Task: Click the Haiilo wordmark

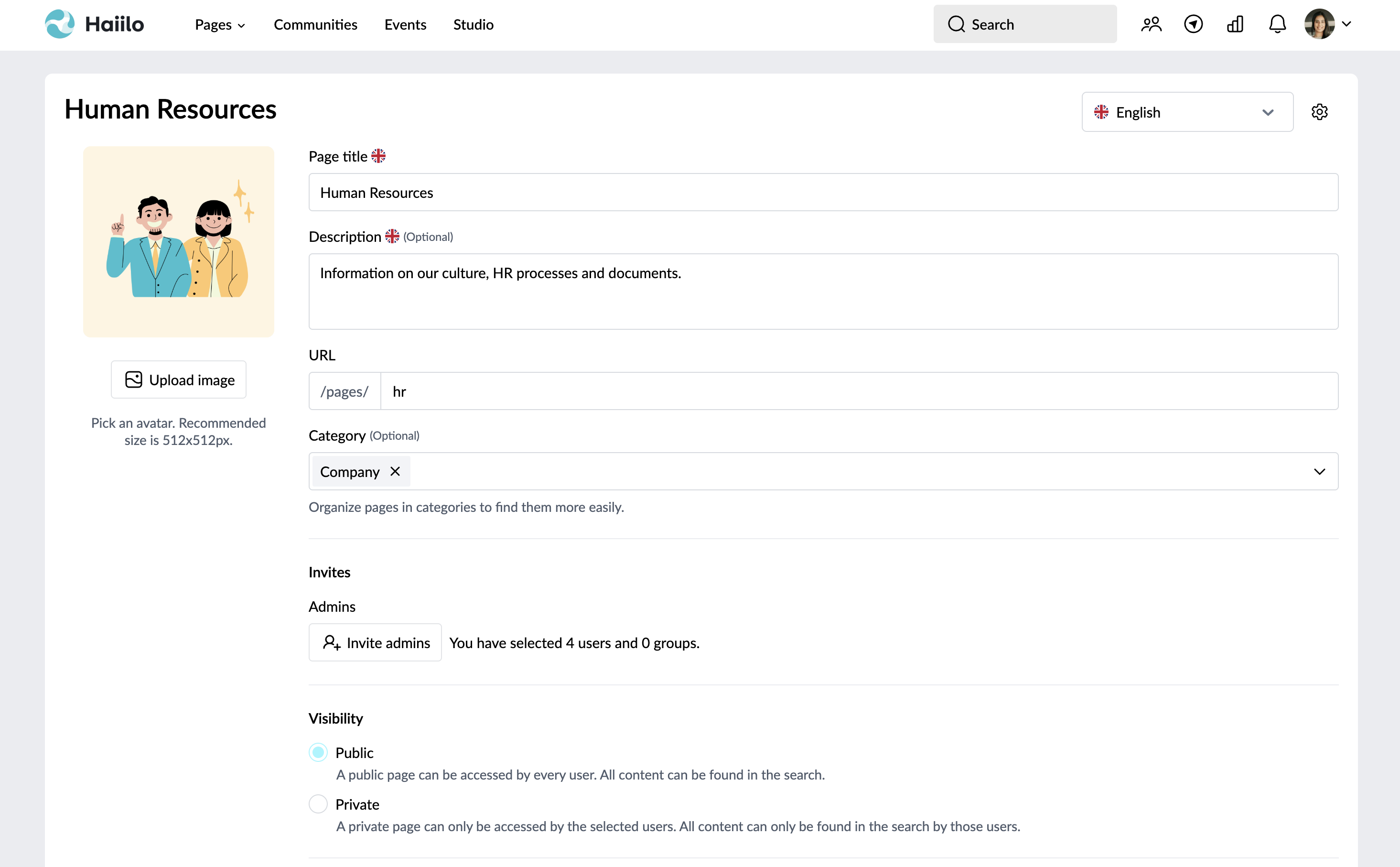Action: coord(115,24)
